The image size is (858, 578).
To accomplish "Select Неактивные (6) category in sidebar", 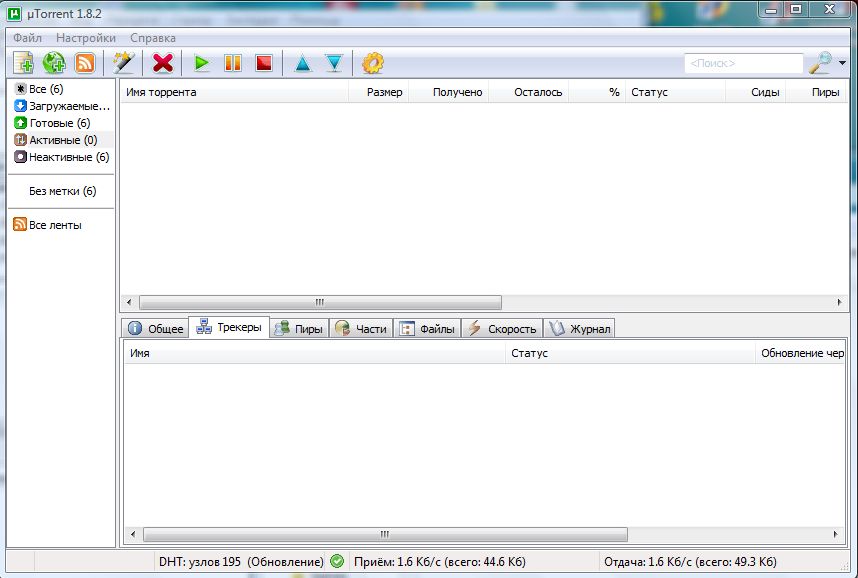I will point(62,157).
